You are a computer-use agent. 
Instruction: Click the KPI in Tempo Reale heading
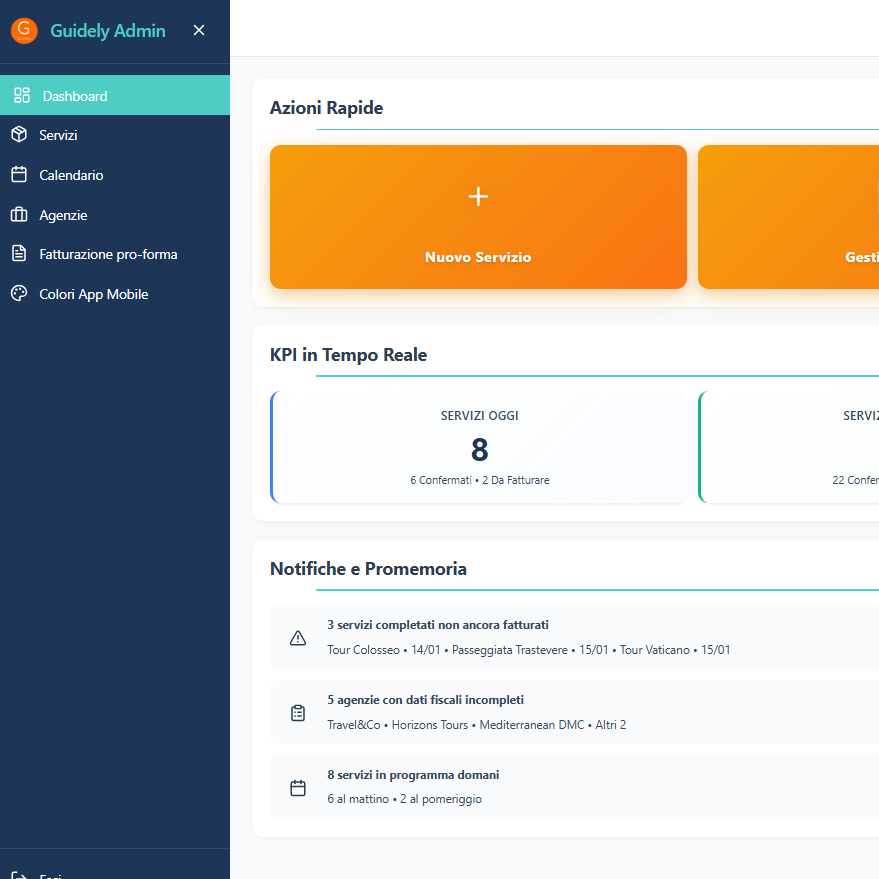[x=348, y=355]
